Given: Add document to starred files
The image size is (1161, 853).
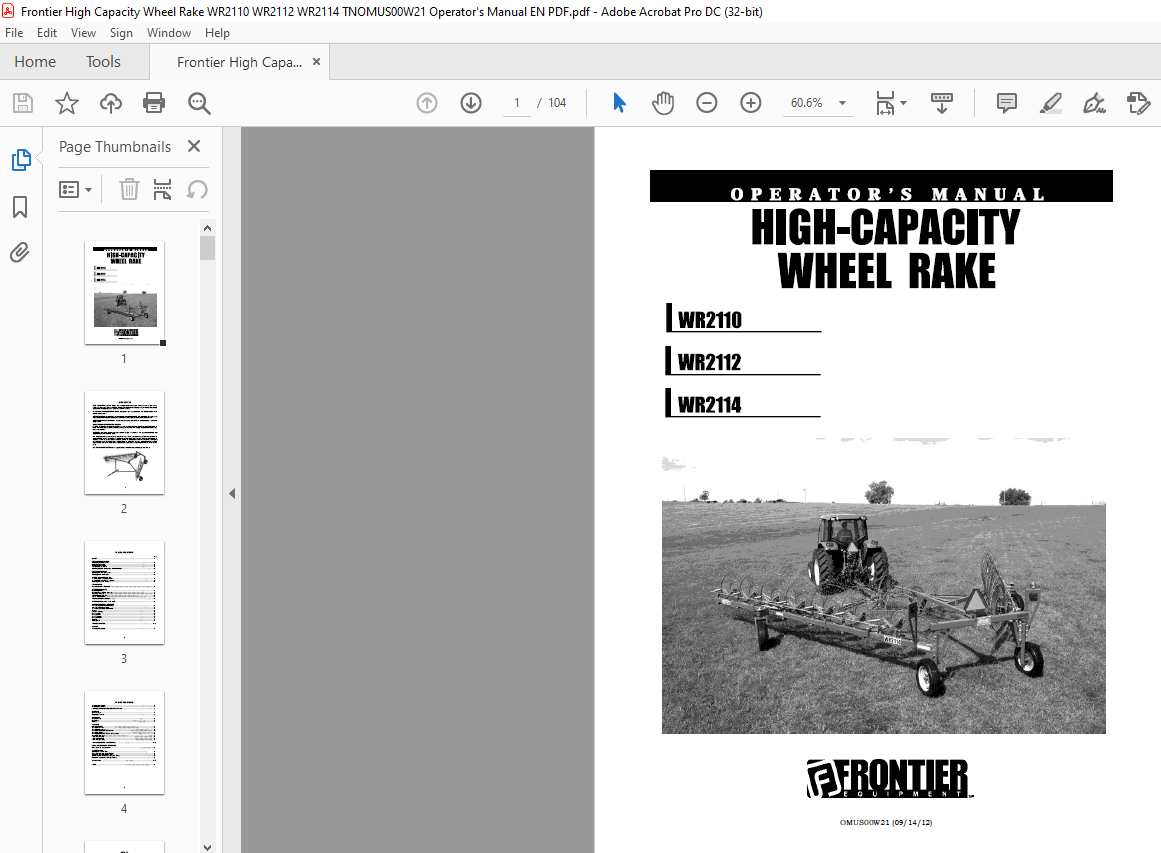Looking at the screenshot, I should [67, 103].
